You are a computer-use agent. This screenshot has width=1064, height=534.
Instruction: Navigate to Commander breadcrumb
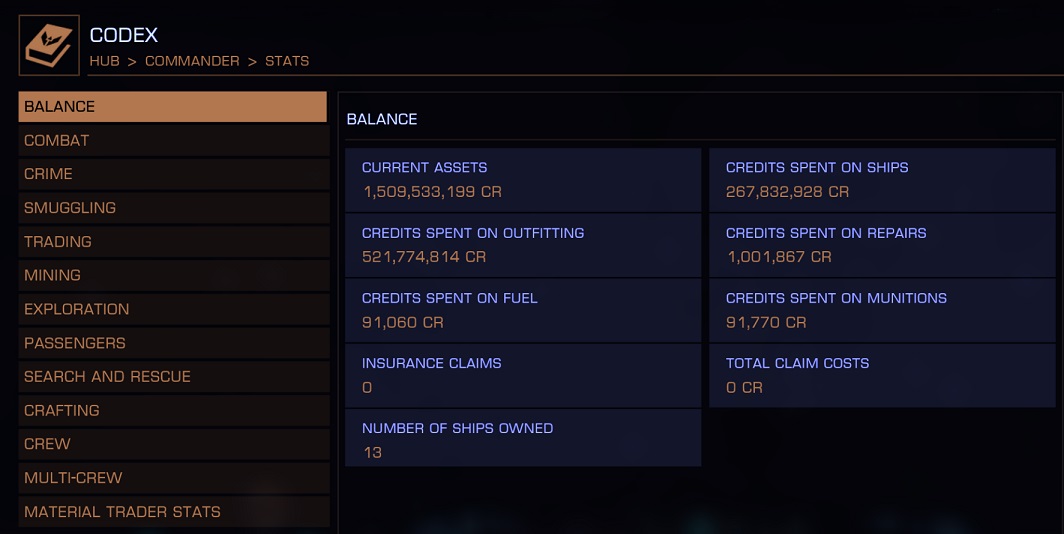(192, 61)
